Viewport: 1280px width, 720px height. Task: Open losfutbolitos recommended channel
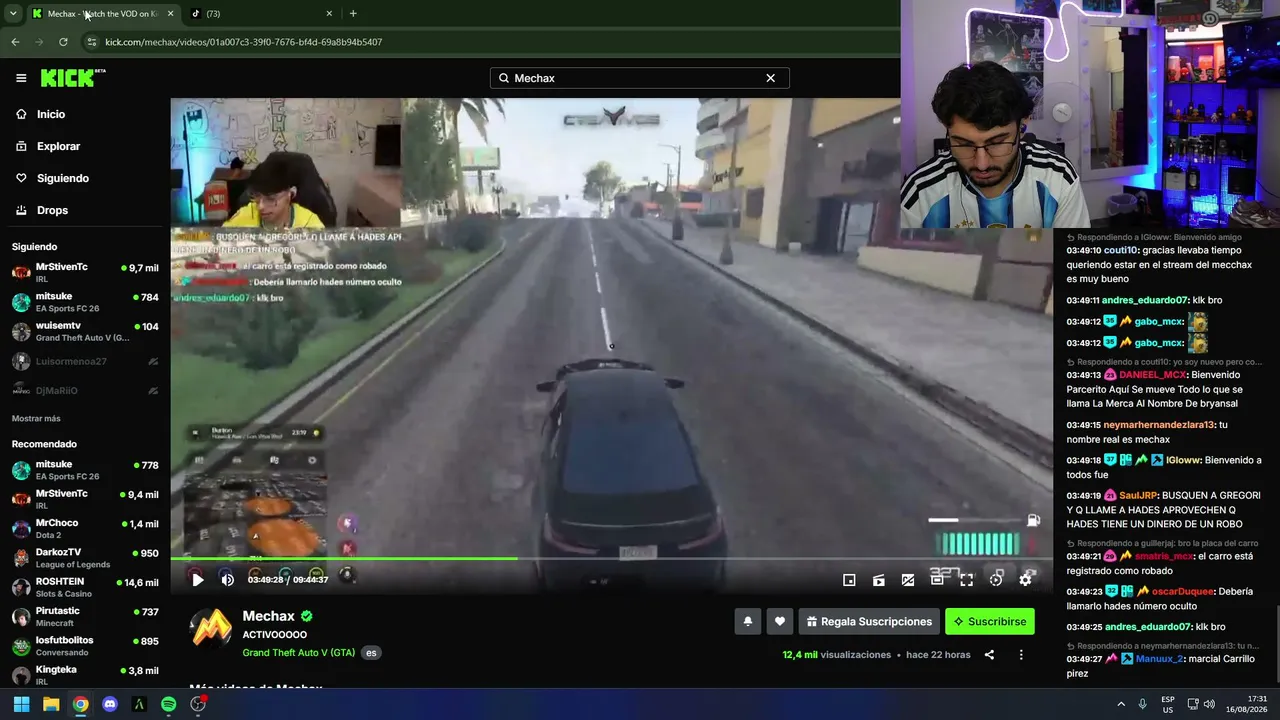[x=85, y=646]
